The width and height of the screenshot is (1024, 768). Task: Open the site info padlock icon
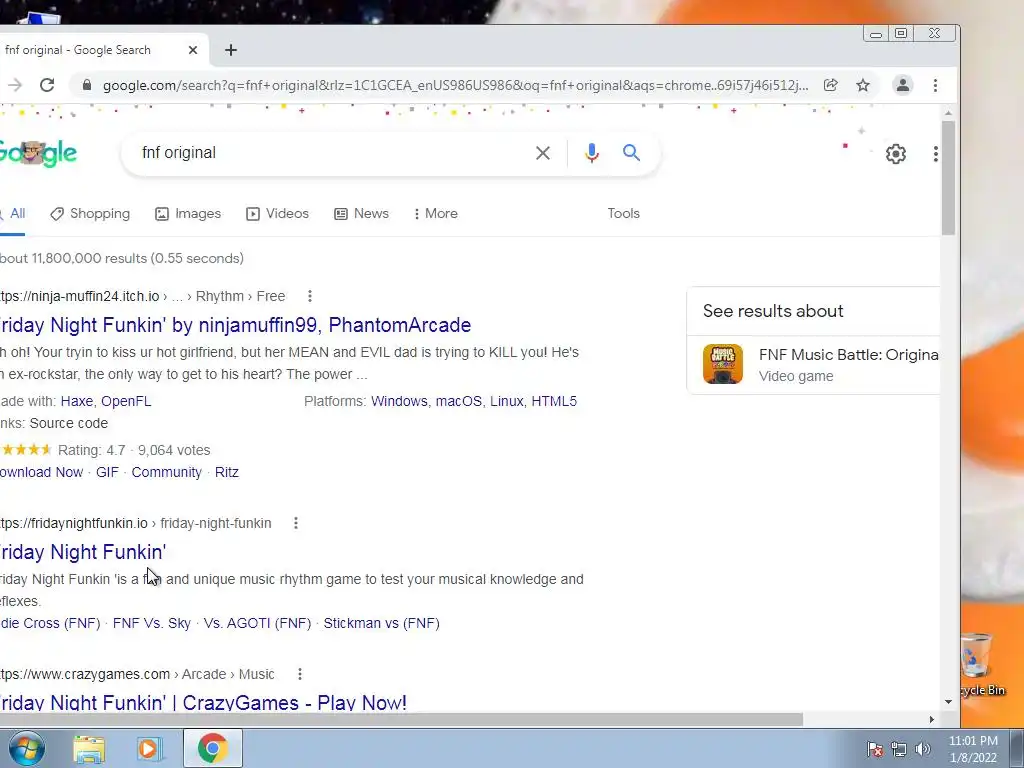(x=86, y=85)
